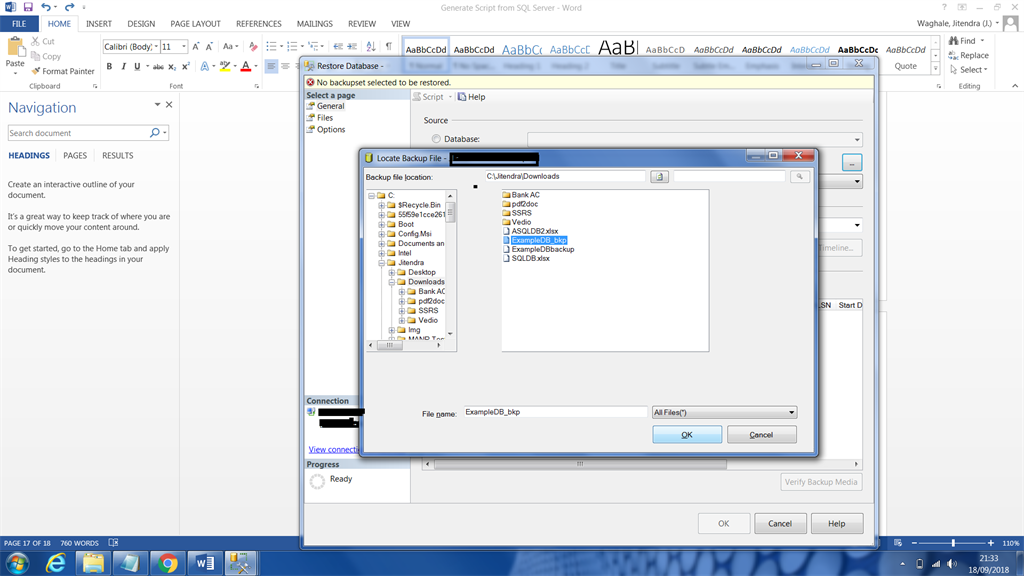Click the Increase Indent icon
1024x576 pixels.
352,46
